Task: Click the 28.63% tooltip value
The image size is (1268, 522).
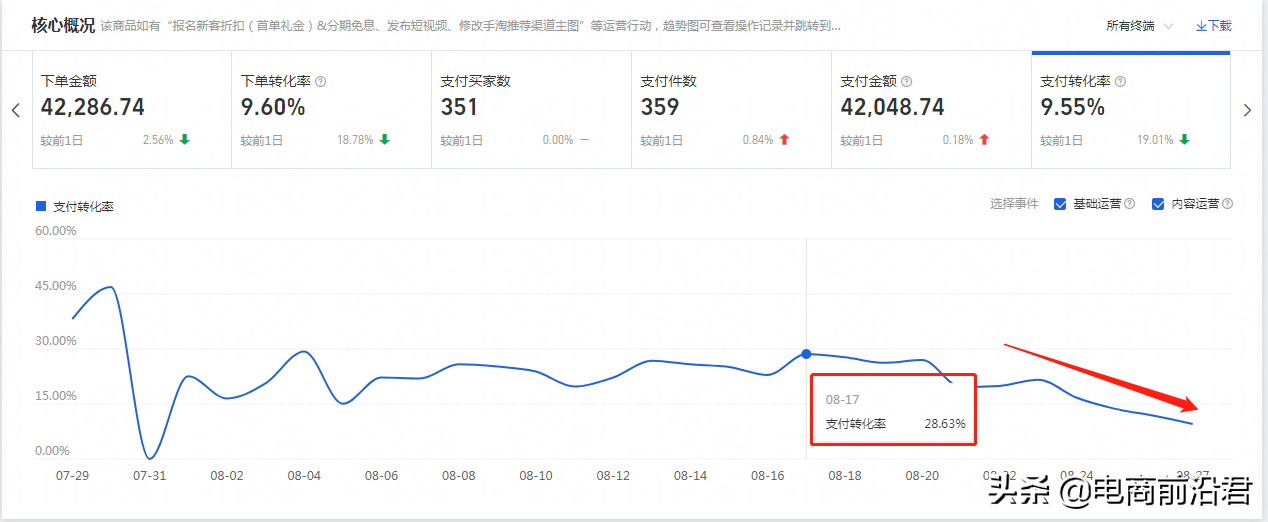Action: pos(945,424)
